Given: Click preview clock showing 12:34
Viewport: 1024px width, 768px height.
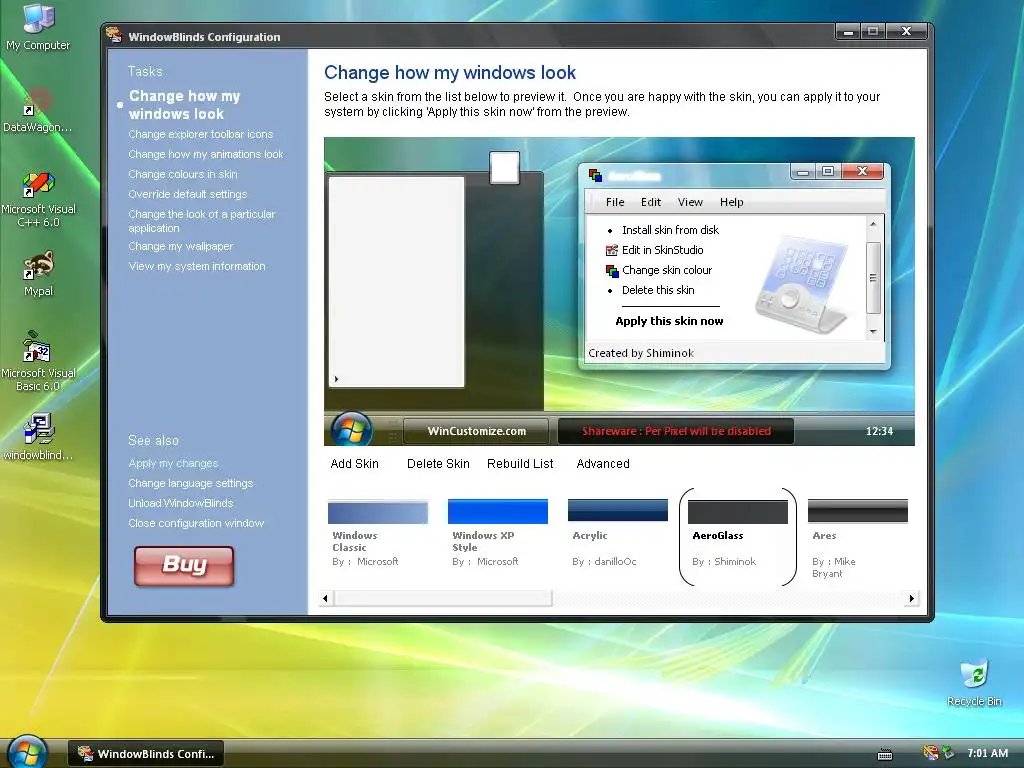Looking at the screenshot, I should pyautogui.click(x=879, y=431).
